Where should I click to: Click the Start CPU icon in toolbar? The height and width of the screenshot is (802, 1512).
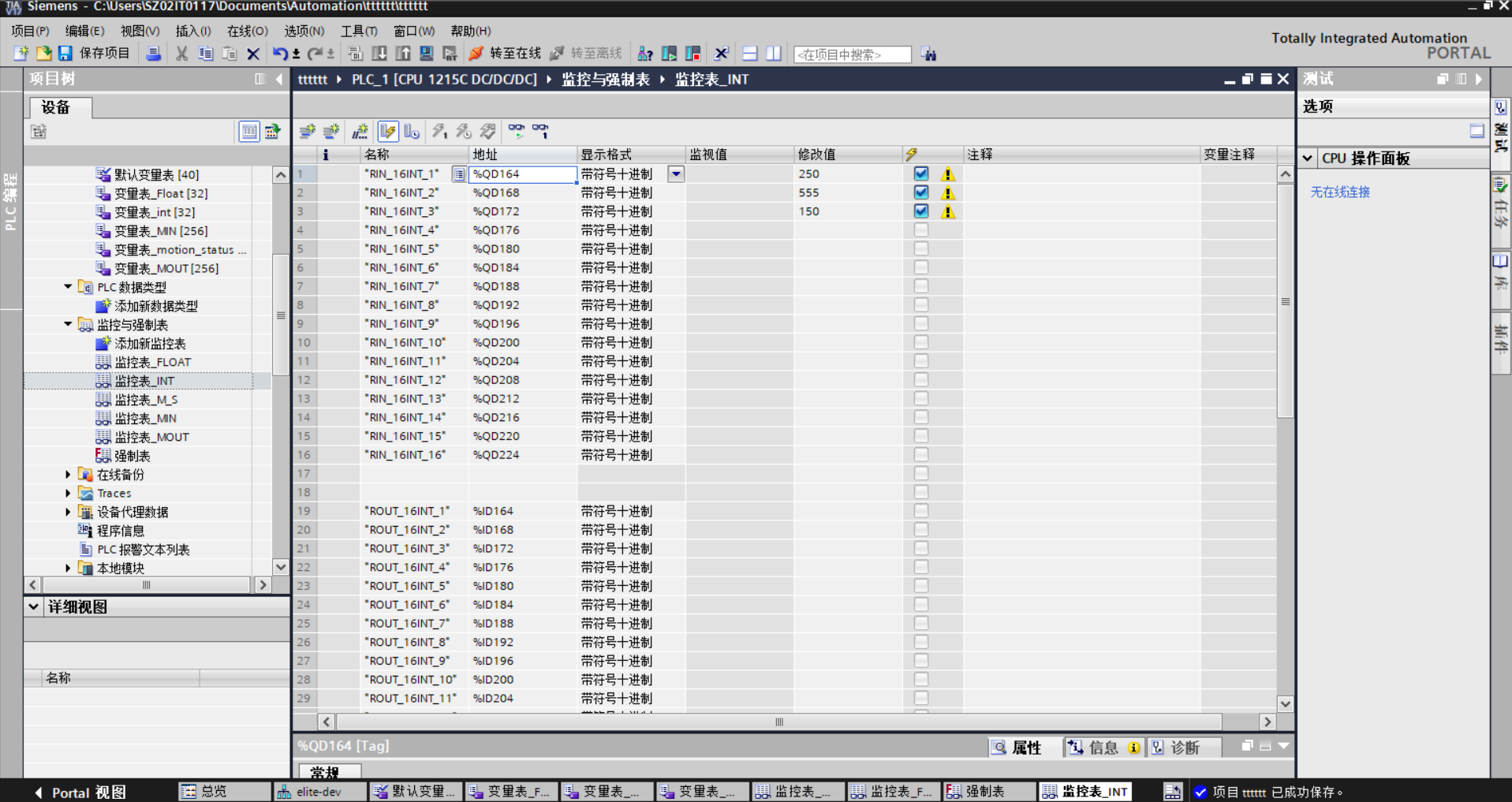[x=670, y=54]
